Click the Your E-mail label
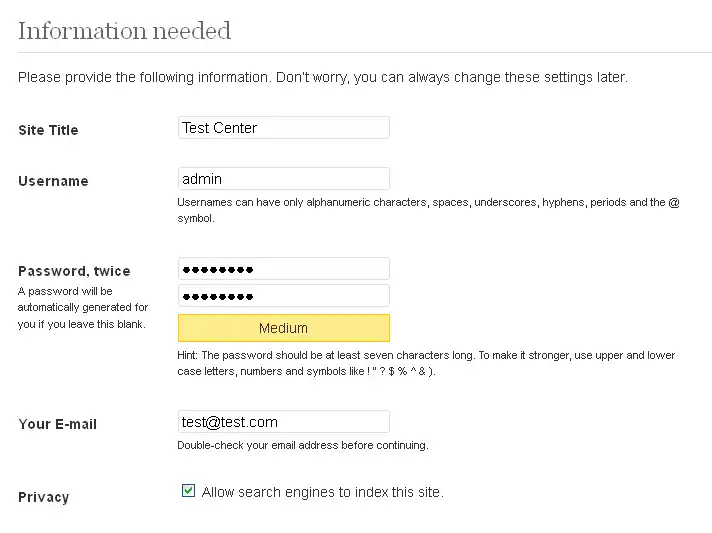Screen dimensions: 712x533 click(x=57, y=424)
